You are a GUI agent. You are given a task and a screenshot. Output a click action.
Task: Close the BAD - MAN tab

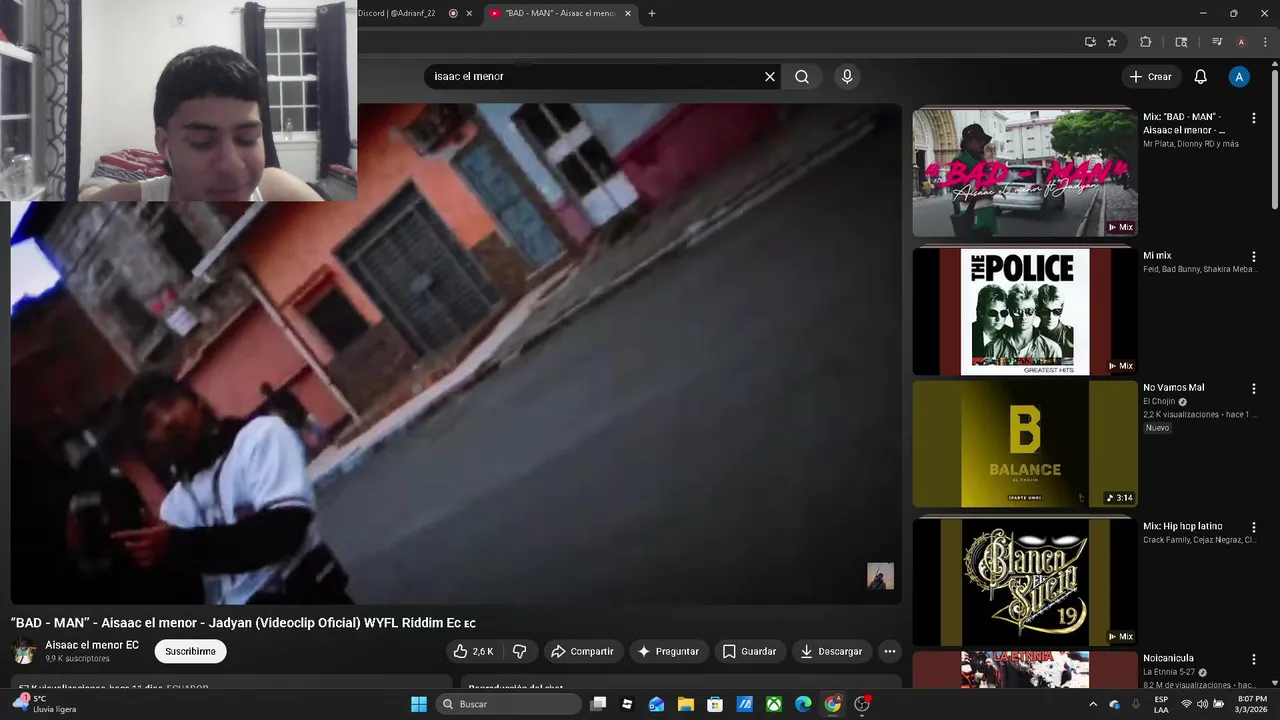coord(628,13)
